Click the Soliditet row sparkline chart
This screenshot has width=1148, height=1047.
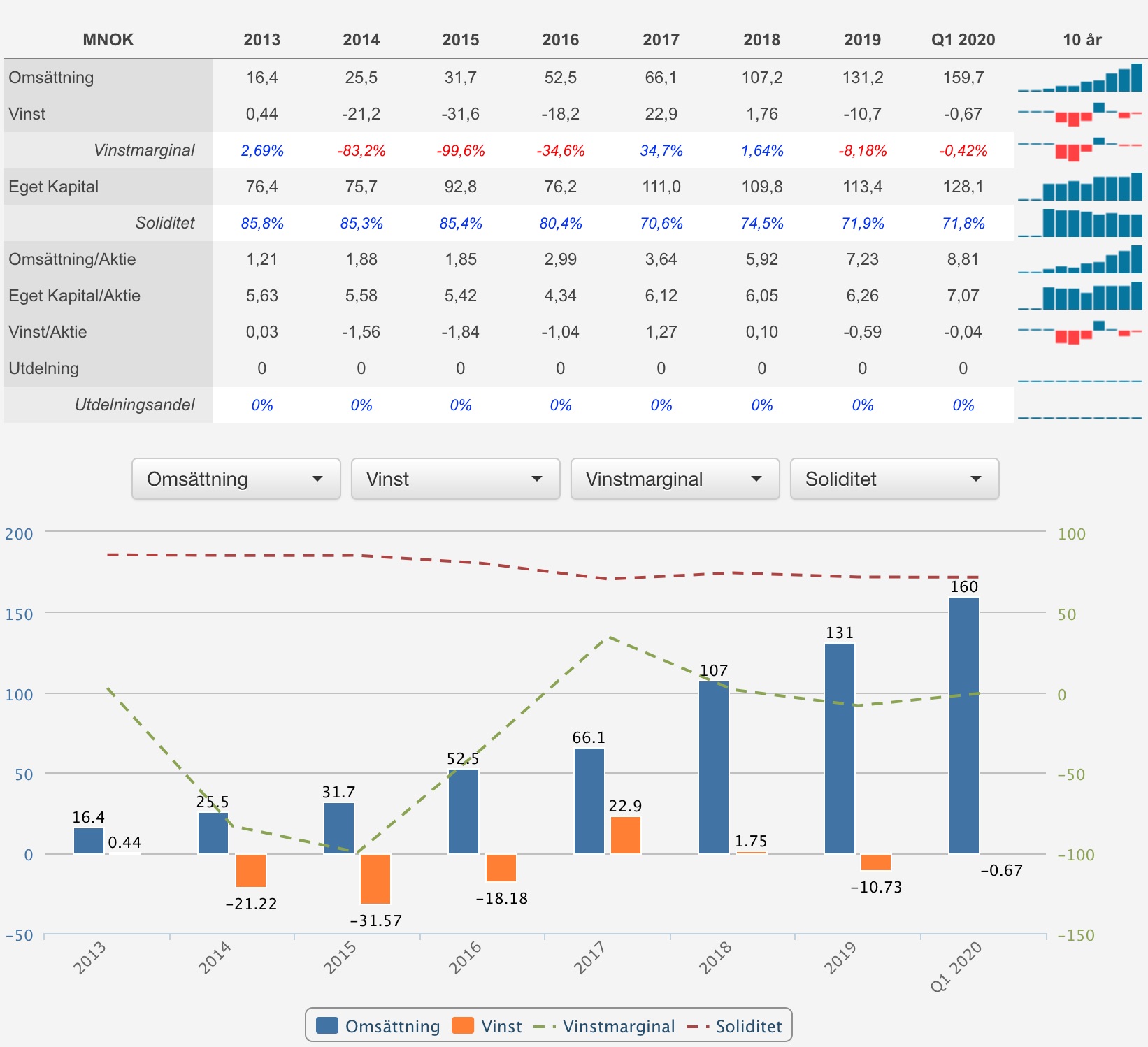(x=1080, y=223)
